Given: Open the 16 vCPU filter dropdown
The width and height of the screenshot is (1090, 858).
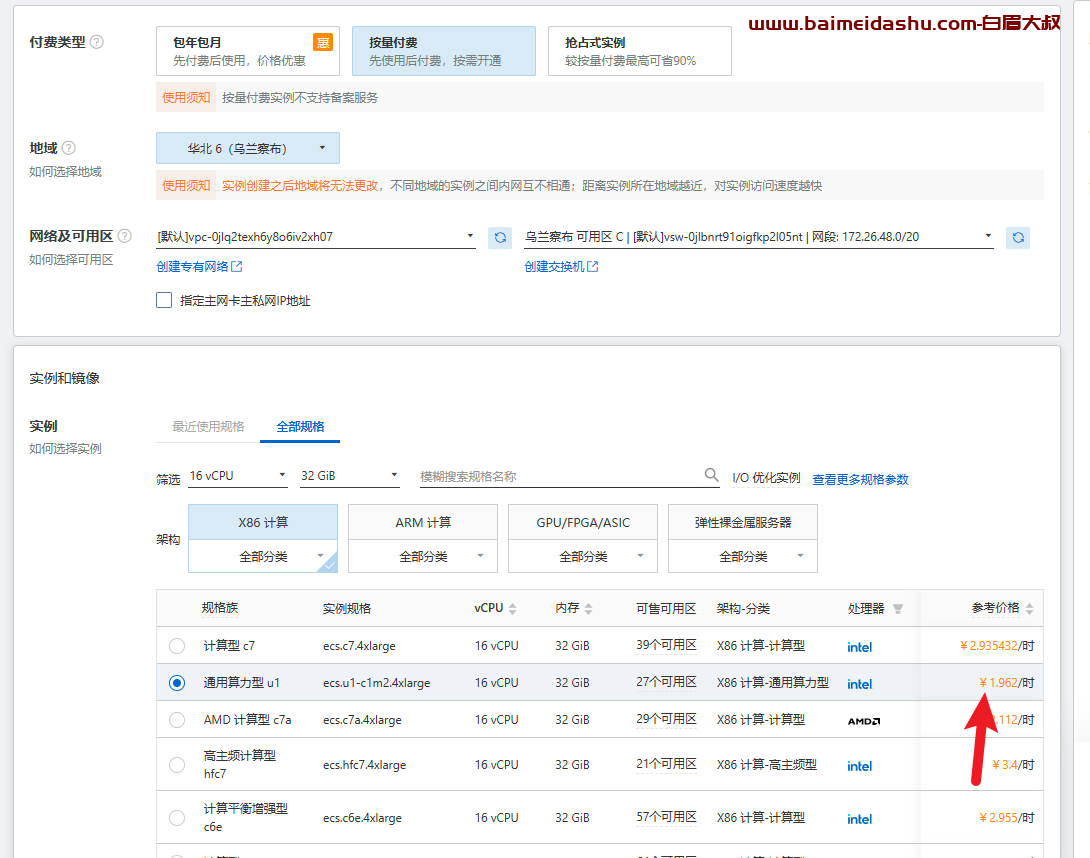Looking at the screenshot, I should [238, 476].
